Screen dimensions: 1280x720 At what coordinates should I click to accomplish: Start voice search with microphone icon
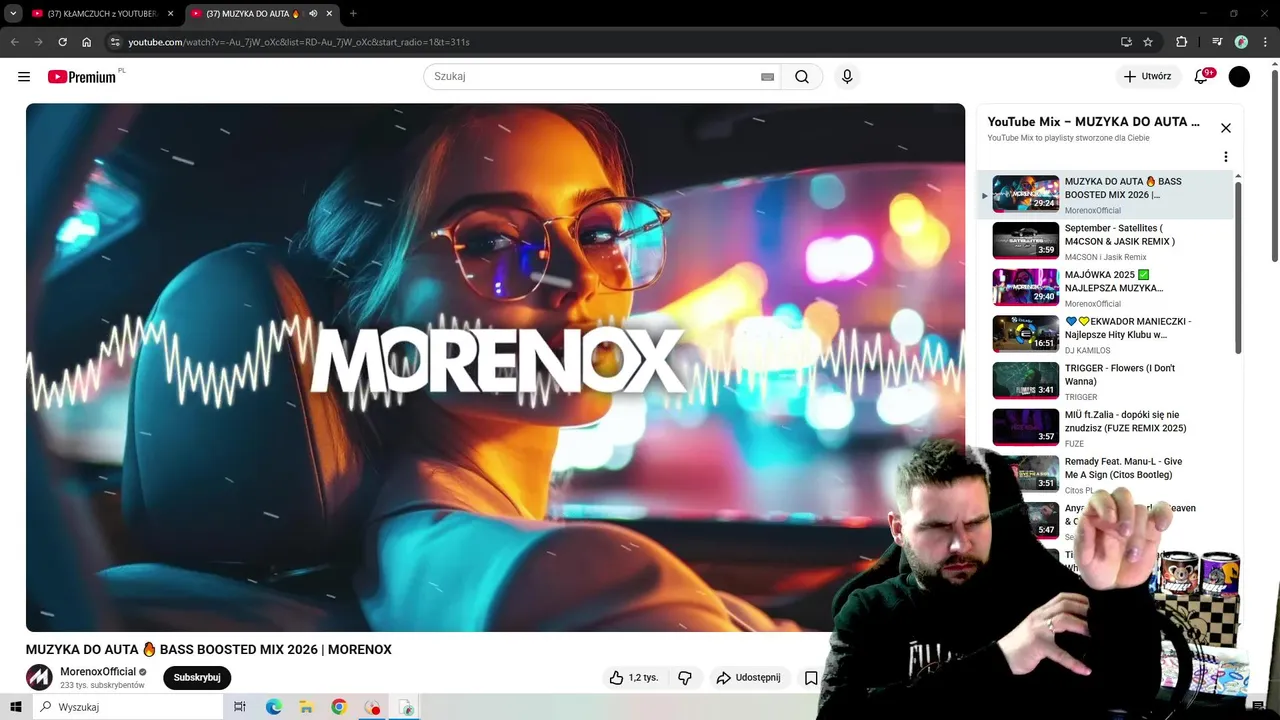click(847, 77)
